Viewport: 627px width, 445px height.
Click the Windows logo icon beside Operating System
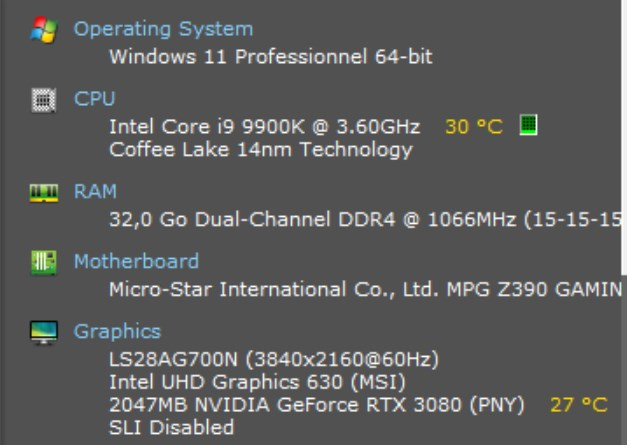(44, 30)
